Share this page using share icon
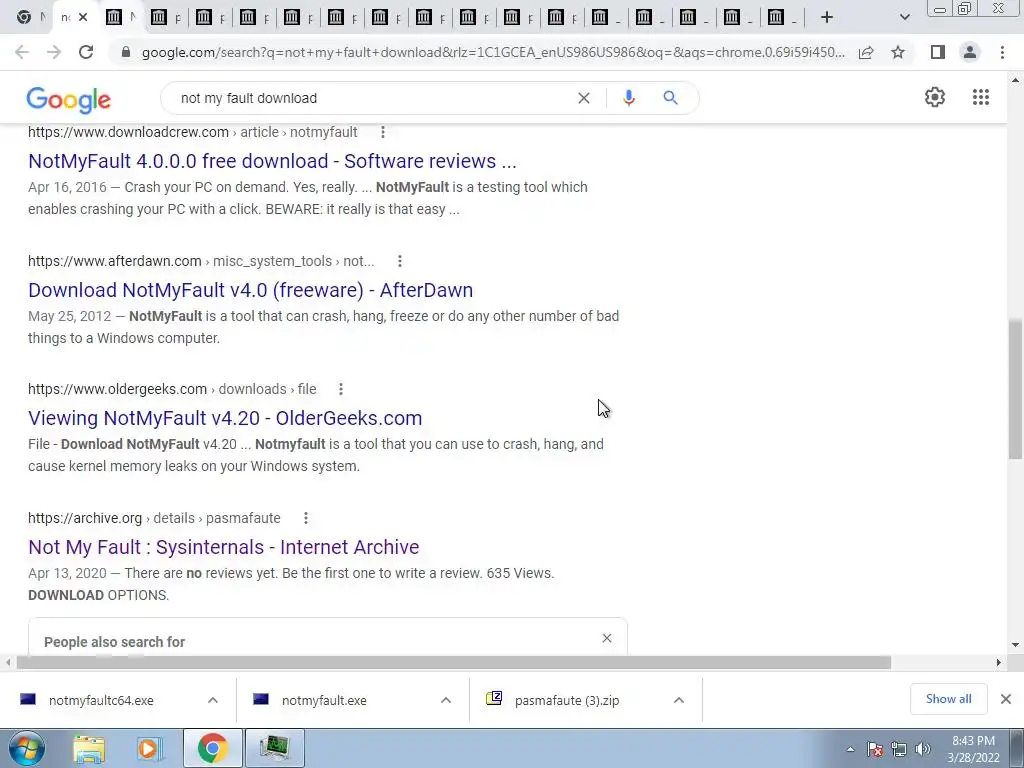Image resolution: width=1024 pixels, height=768 pixels. [866, 52]
